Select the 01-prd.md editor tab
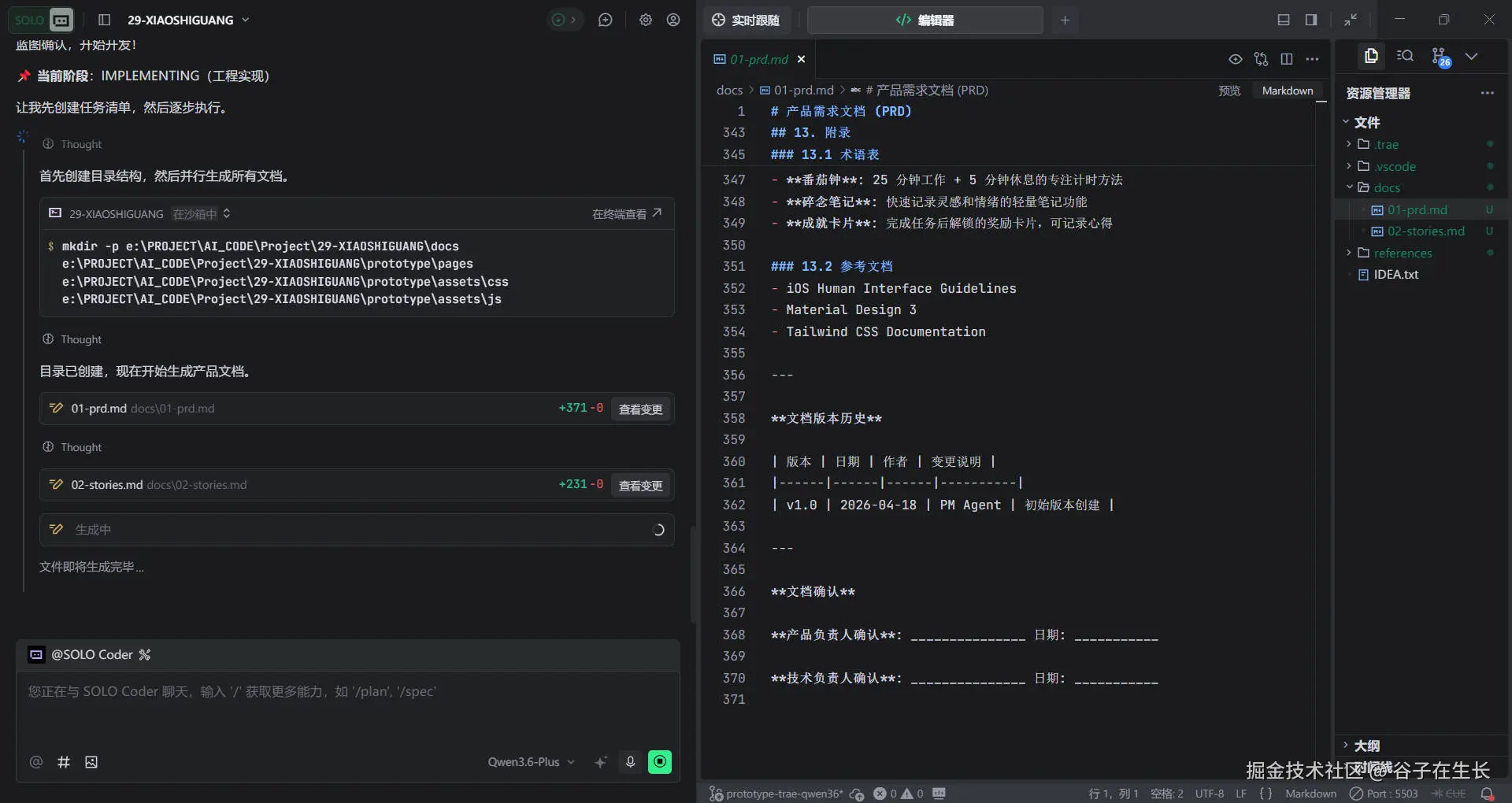 pos(758,59)
